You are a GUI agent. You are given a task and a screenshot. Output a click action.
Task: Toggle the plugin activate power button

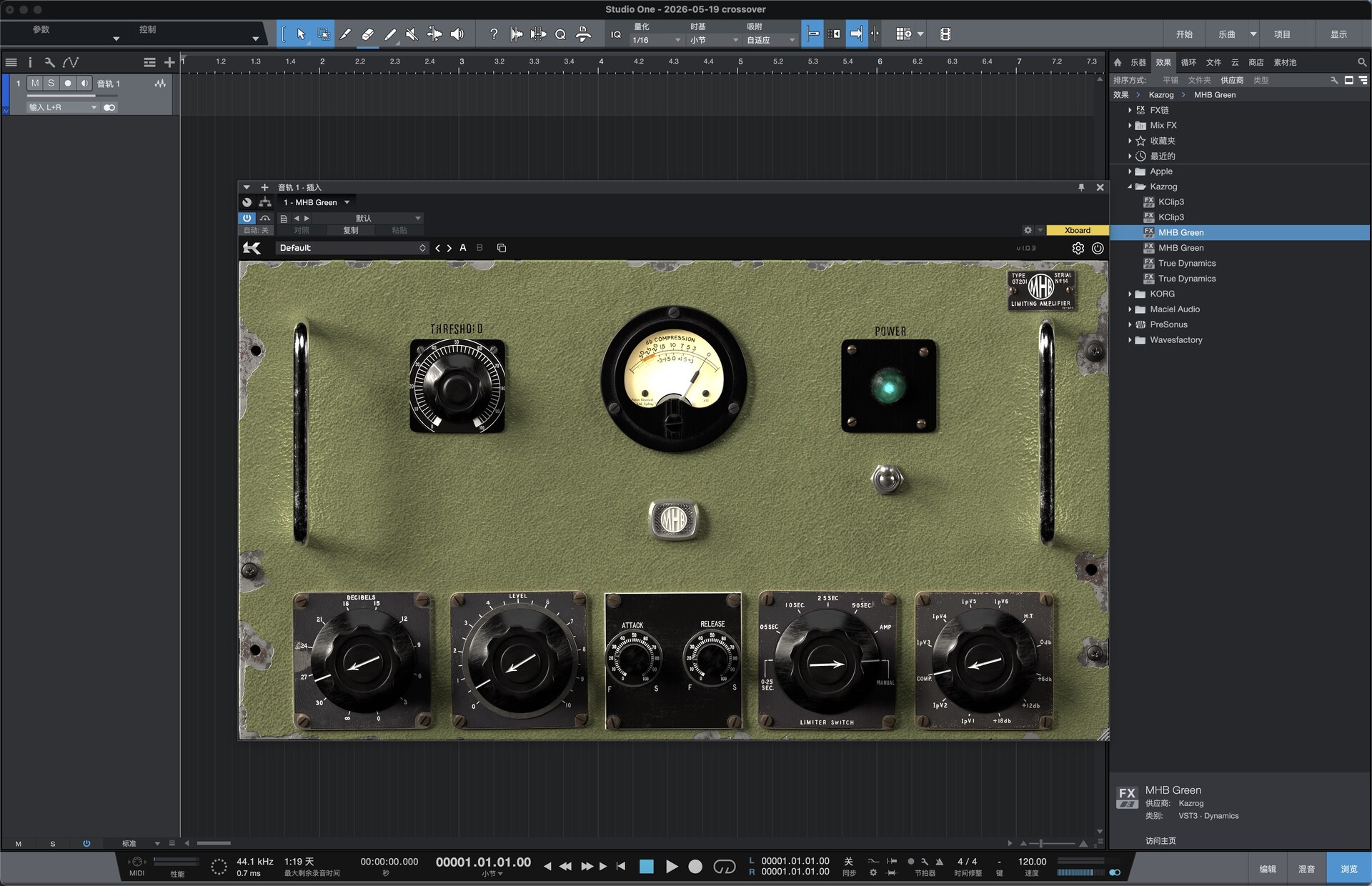pyautogui.click(x=247, y=218)
